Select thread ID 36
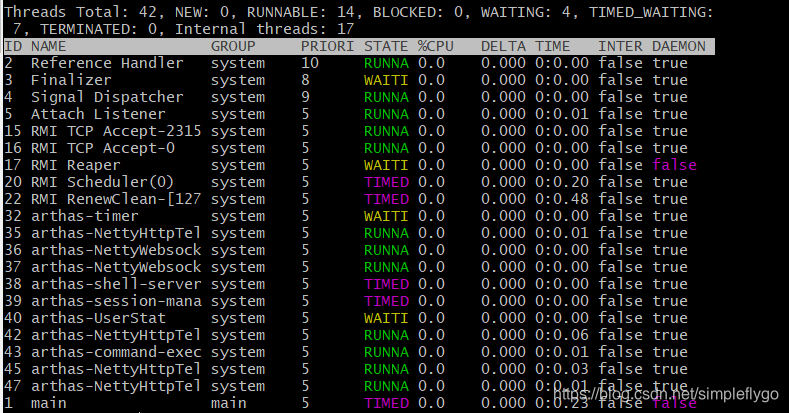Image resolution: width=789 pixels, height=413 pixels. pyautogui.click(x=13, y=251)
